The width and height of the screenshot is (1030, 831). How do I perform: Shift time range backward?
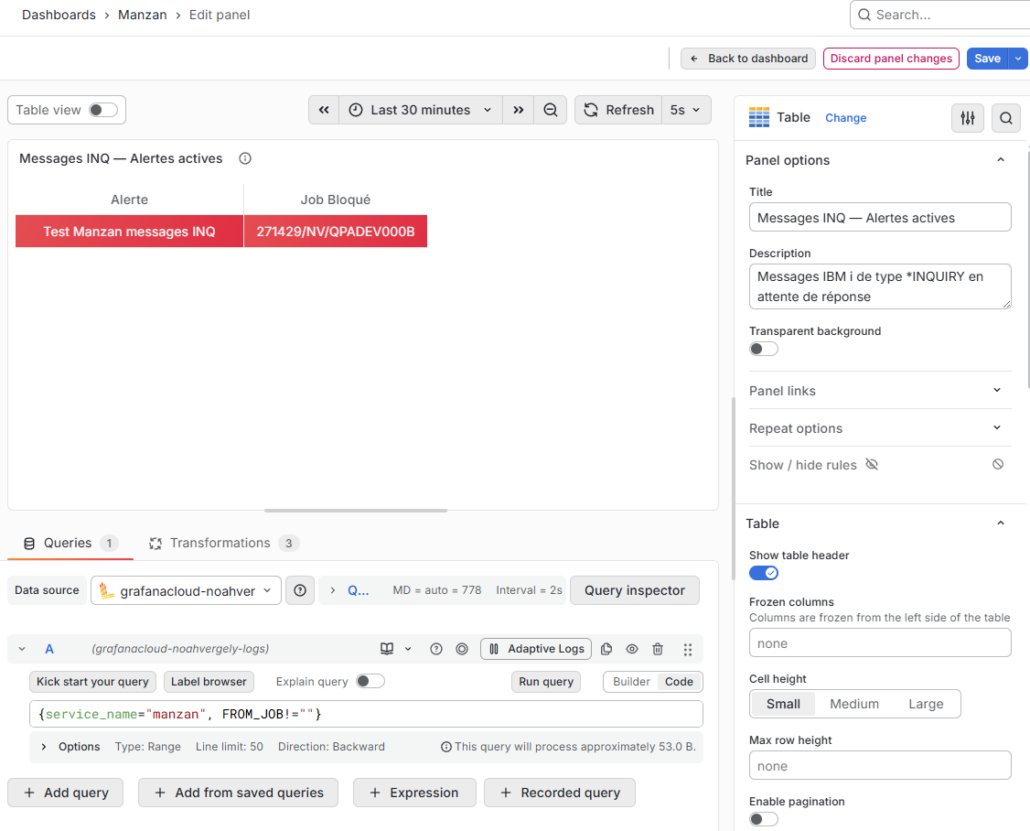click(323, 110)
